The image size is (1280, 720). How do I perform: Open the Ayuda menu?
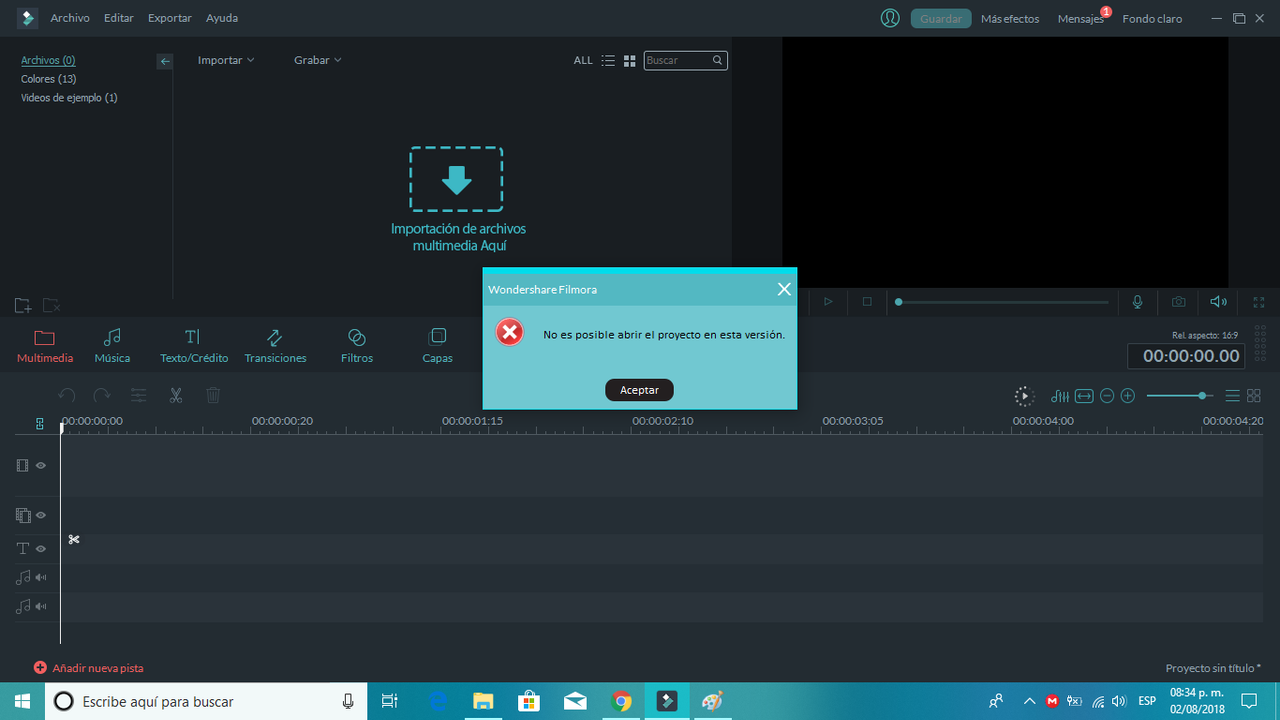click(222, 18)
